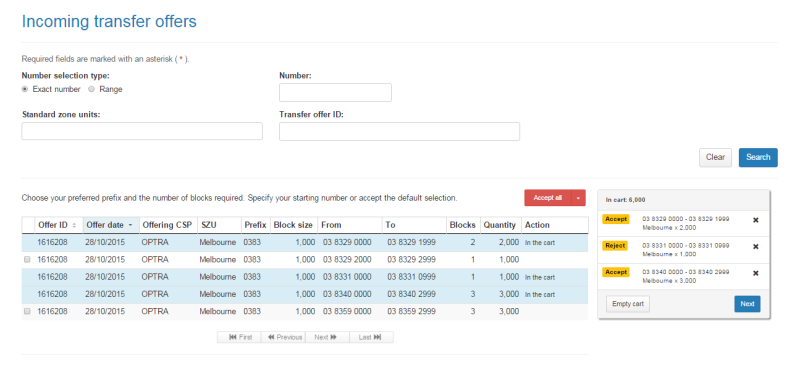The image size is (800, 379).
Task: Click the Accept badge for 03 8340 0000
Action: [x=616, y=272]
